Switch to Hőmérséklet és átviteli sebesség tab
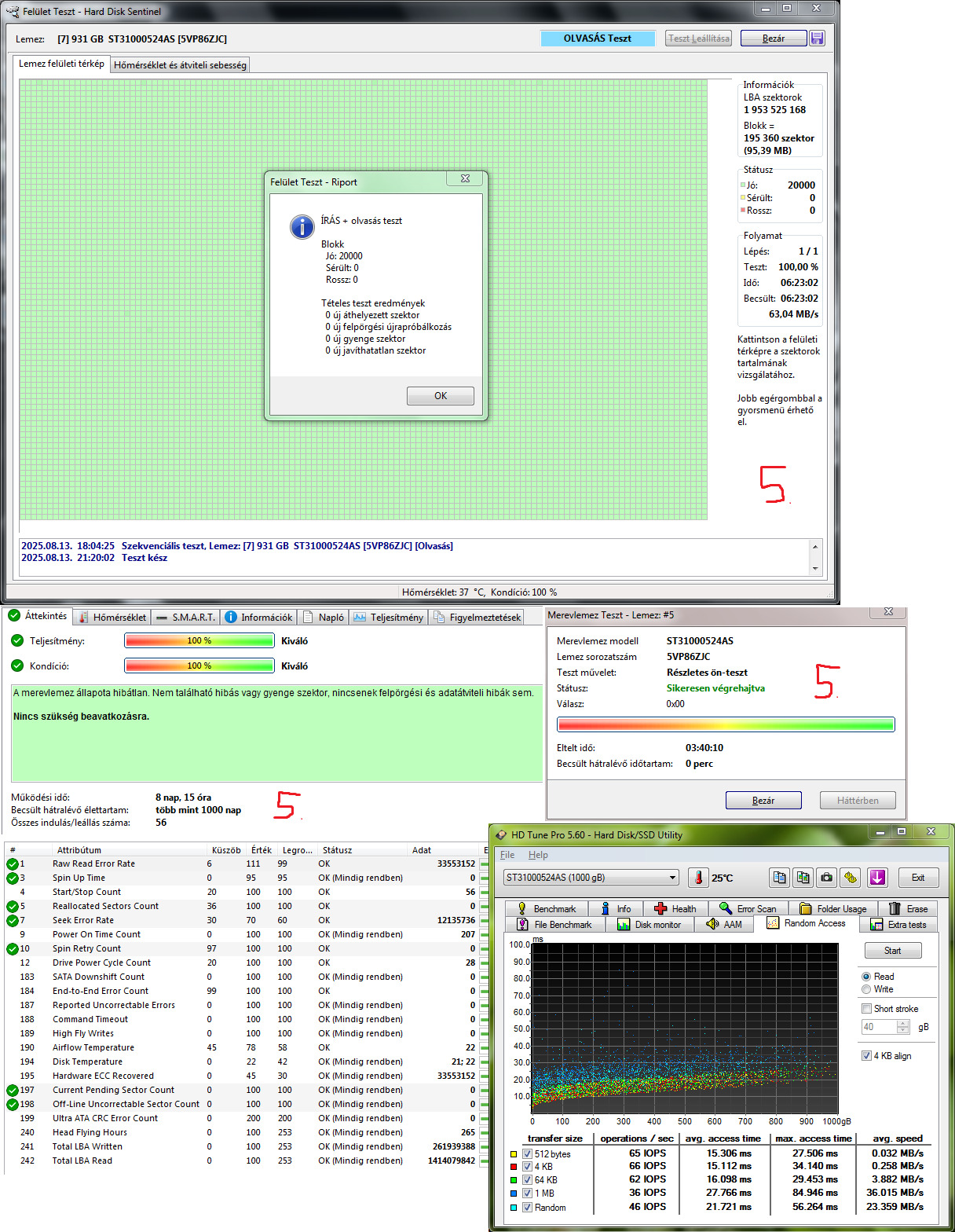 point(180,65)
